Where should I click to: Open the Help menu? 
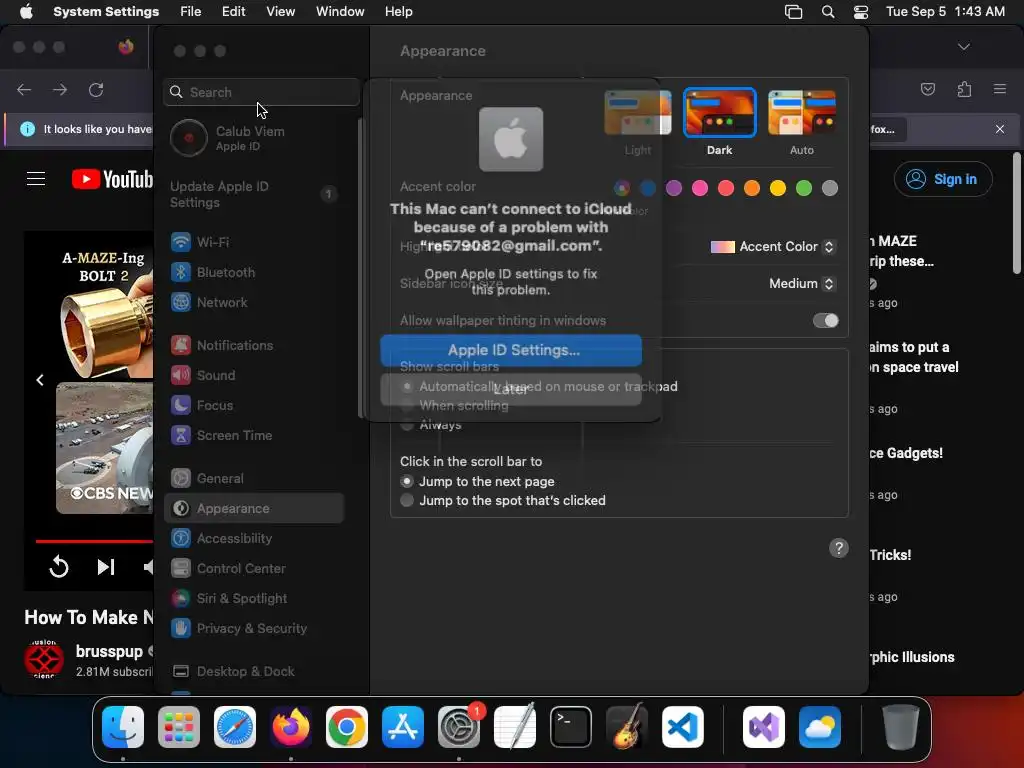tap(398, 12)
